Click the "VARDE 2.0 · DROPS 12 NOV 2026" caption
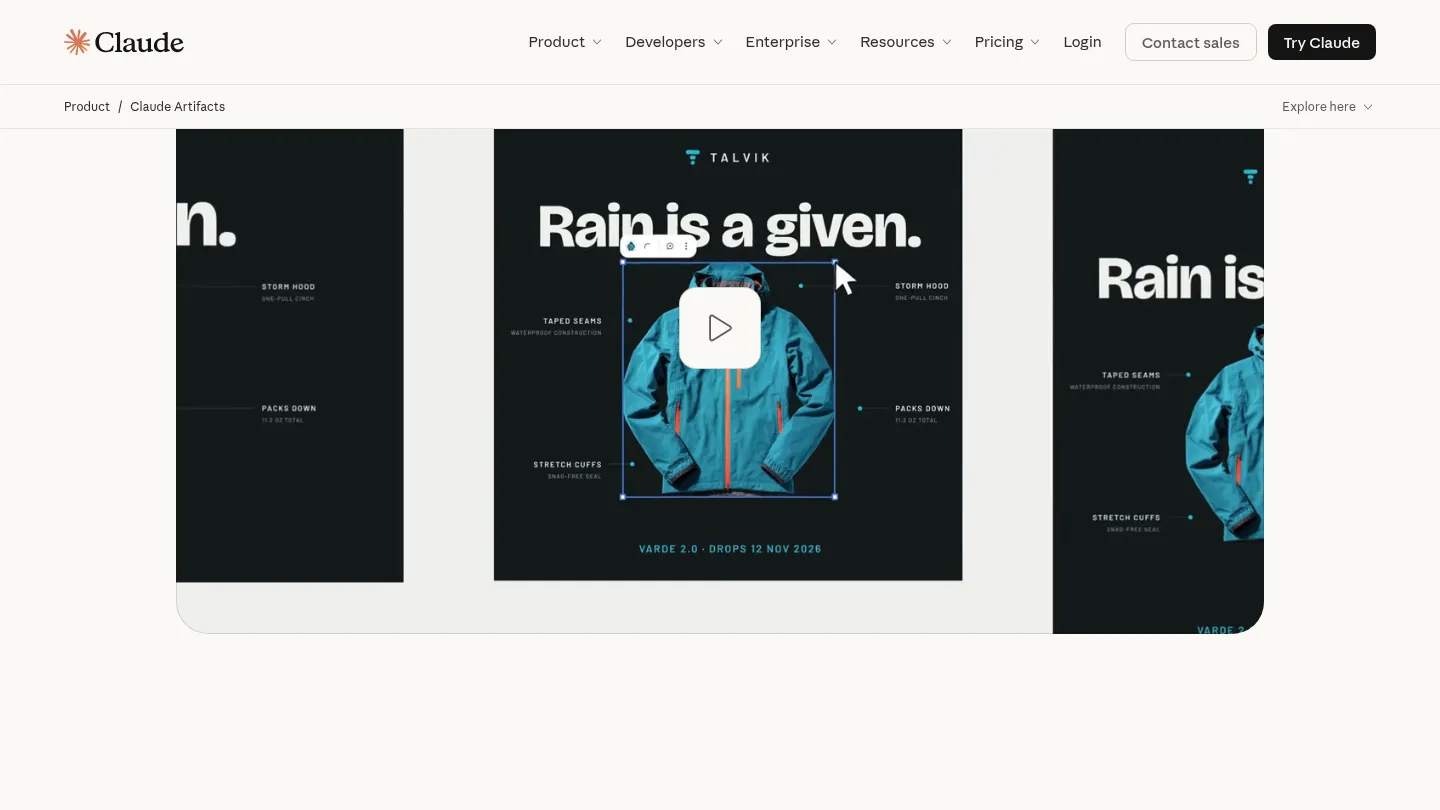Screen dimensions: 1440x810 [x=730, y=549]
